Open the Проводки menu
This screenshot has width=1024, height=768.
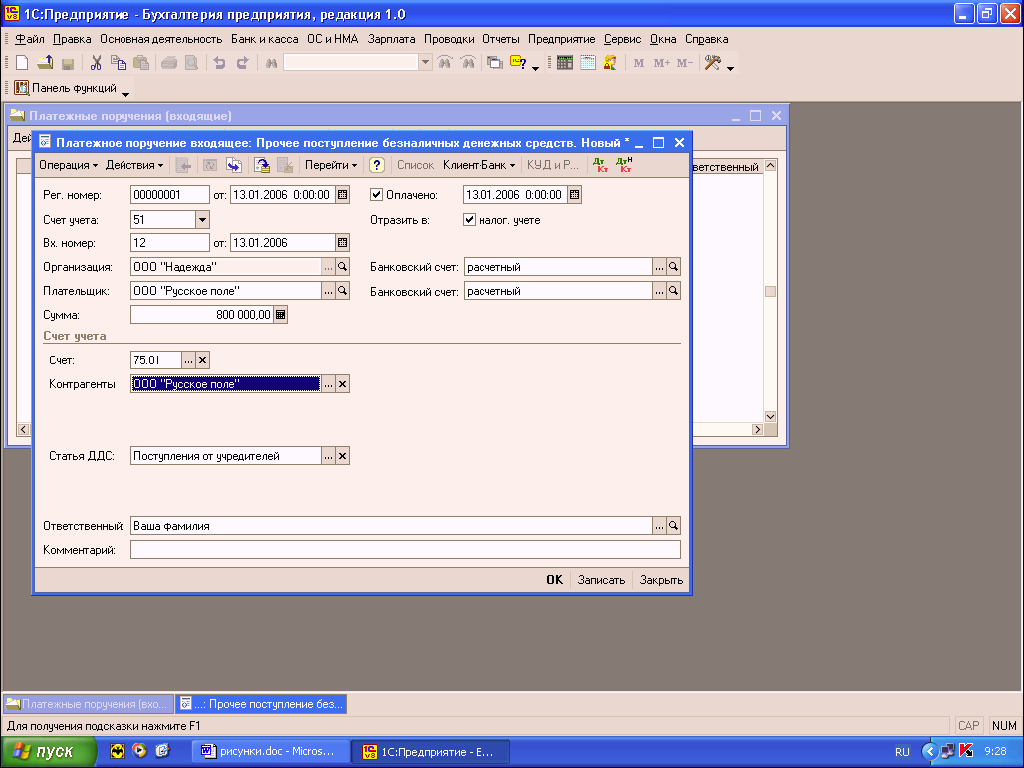pos(450,39)
